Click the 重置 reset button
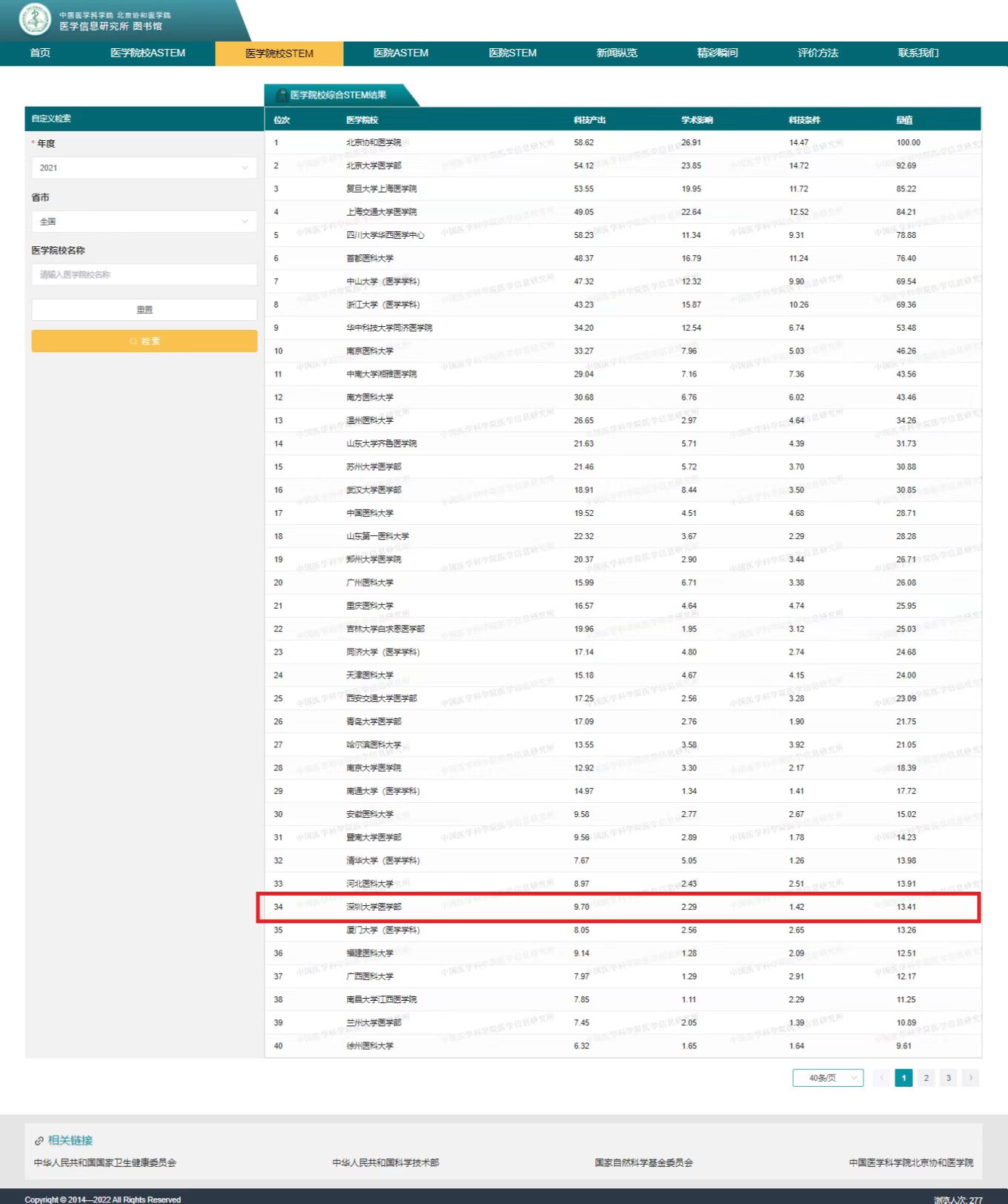This screenshot has height=1204, width=1008. [145, 310]
